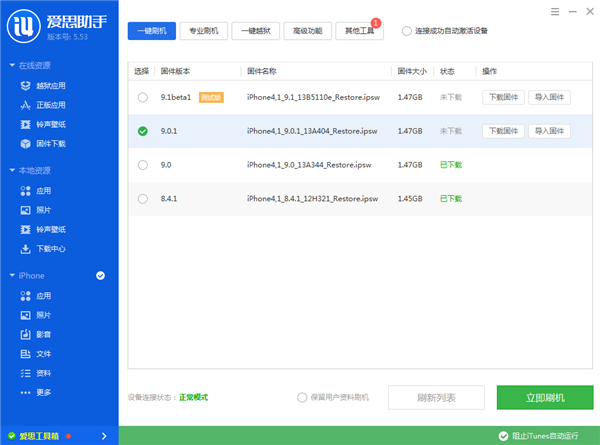Screen dimensions: 600x445
Task: Click the 爱思助手 logo icon
Action: [x=24, y=26]
